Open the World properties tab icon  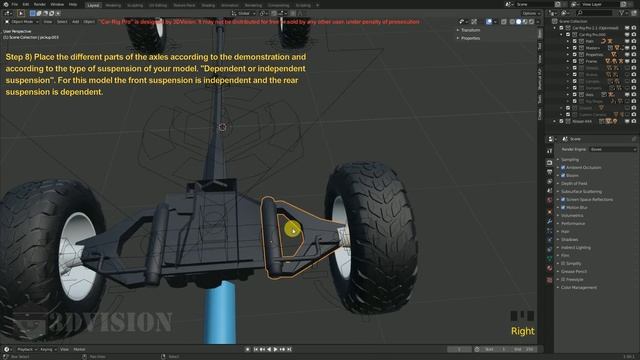click(x=549, y=200)
